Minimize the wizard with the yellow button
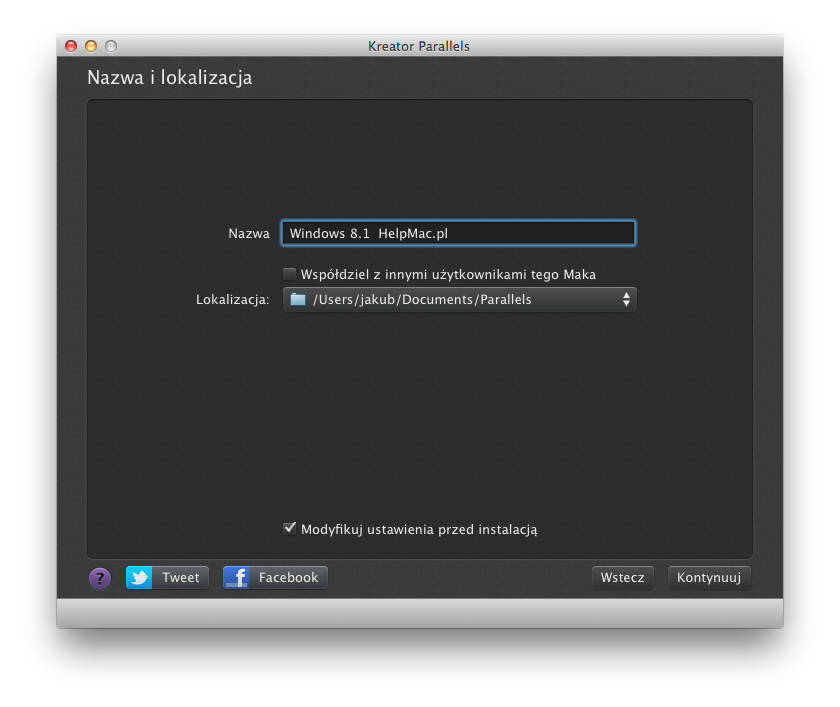 click(91, 46)
